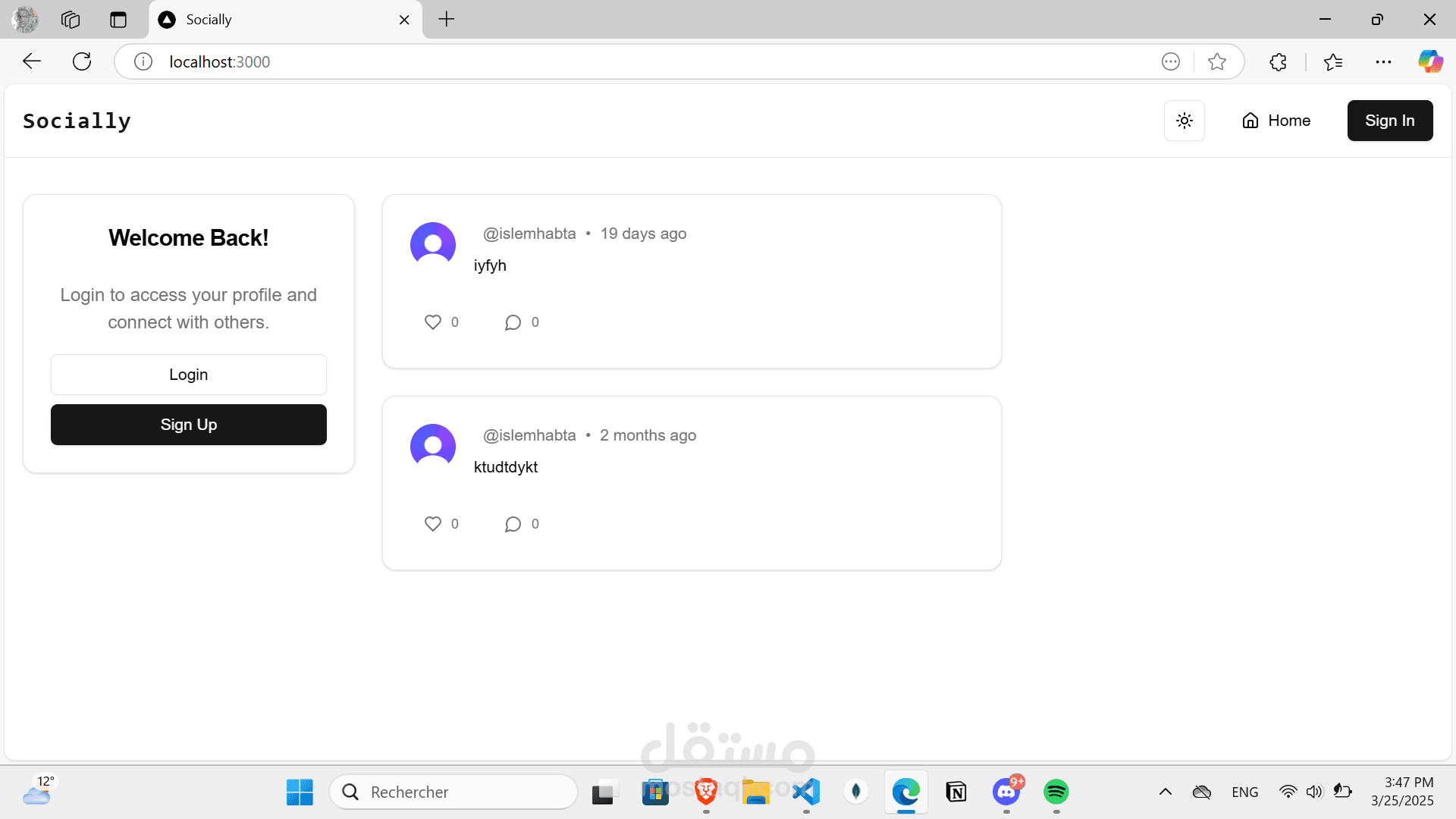Open comments on the 'ktudtdykt' post
This screenshot has height=819, width=1456.
pos(513,523)
